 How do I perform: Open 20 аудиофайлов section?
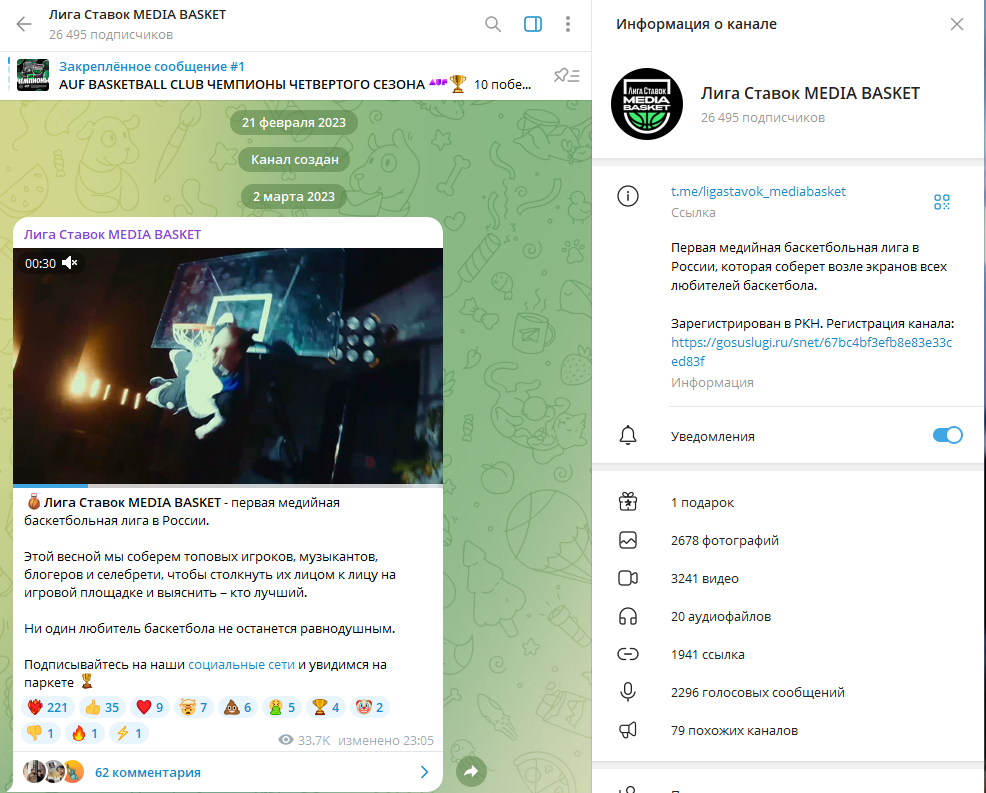pos(789,616)
